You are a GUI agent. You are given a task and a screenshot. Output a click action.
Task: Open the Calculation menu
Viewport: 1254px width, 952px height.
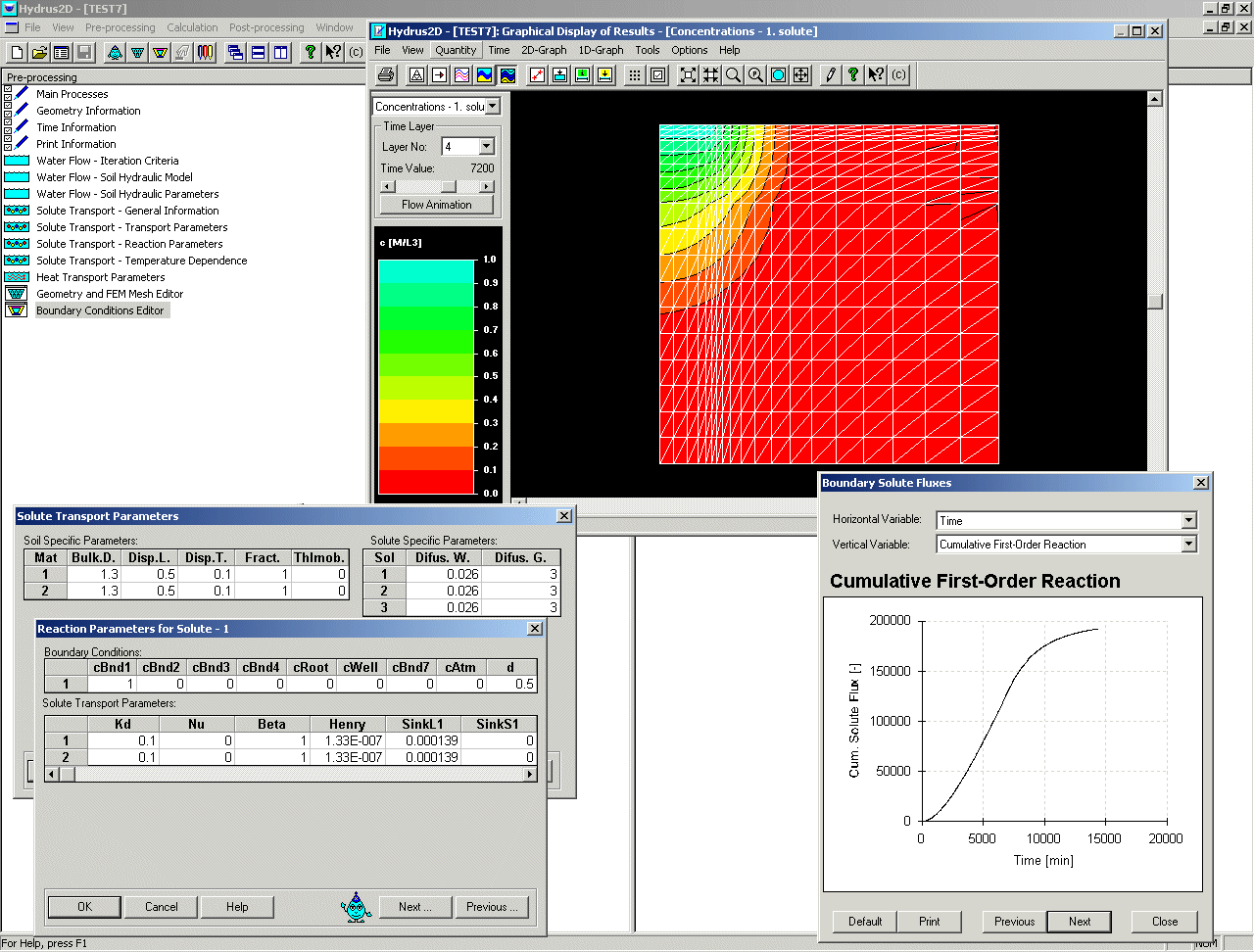pyautogui.click(x=192, y=27)
